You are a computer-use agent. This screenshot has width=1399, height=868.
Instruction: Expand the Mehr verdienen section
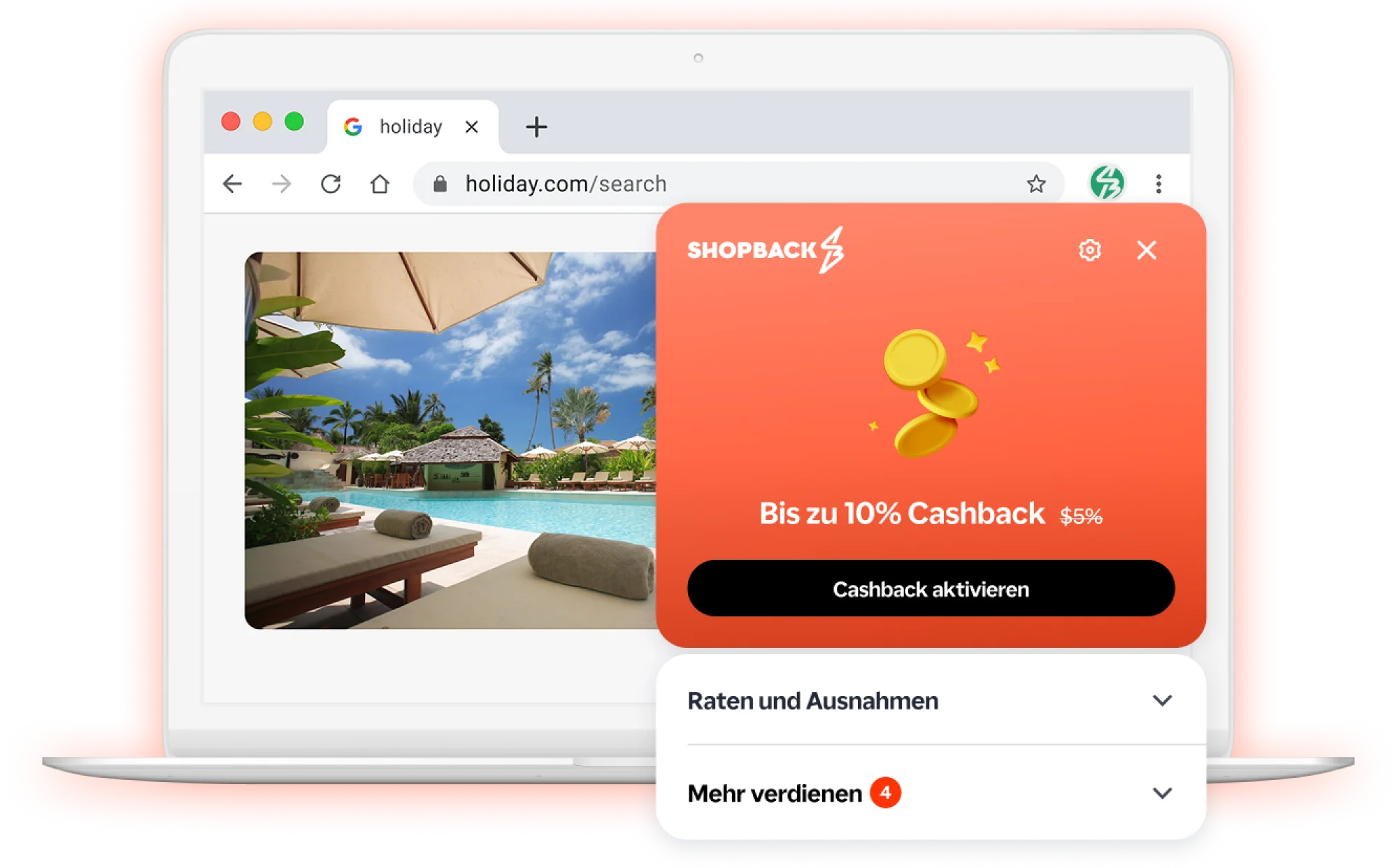[x=931, y=793]
